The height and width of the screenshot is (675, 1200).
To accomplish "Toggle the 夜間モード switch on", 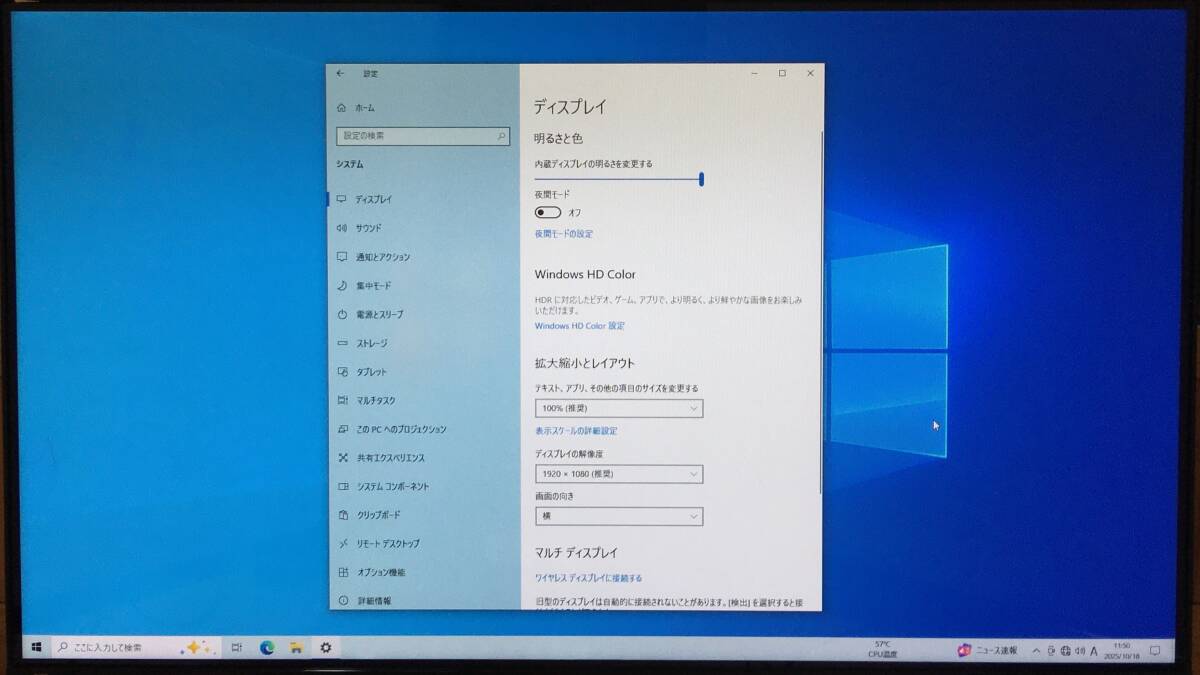I will click(548, 212).
